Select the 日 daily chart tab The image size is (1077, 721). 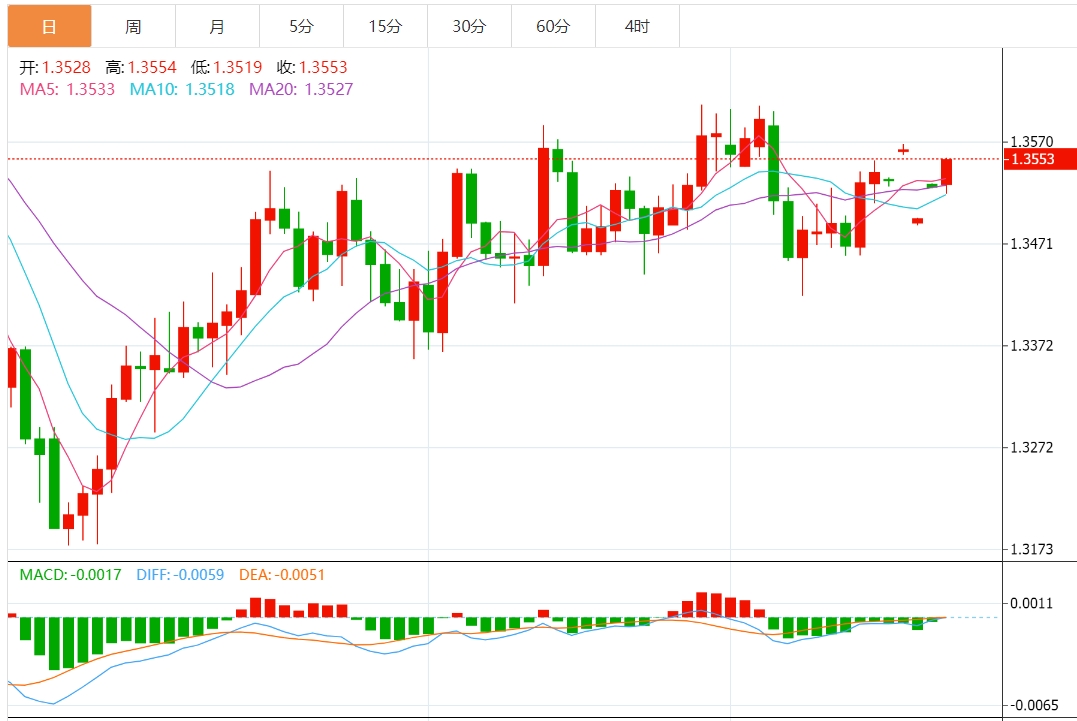[x=49, y=26]
